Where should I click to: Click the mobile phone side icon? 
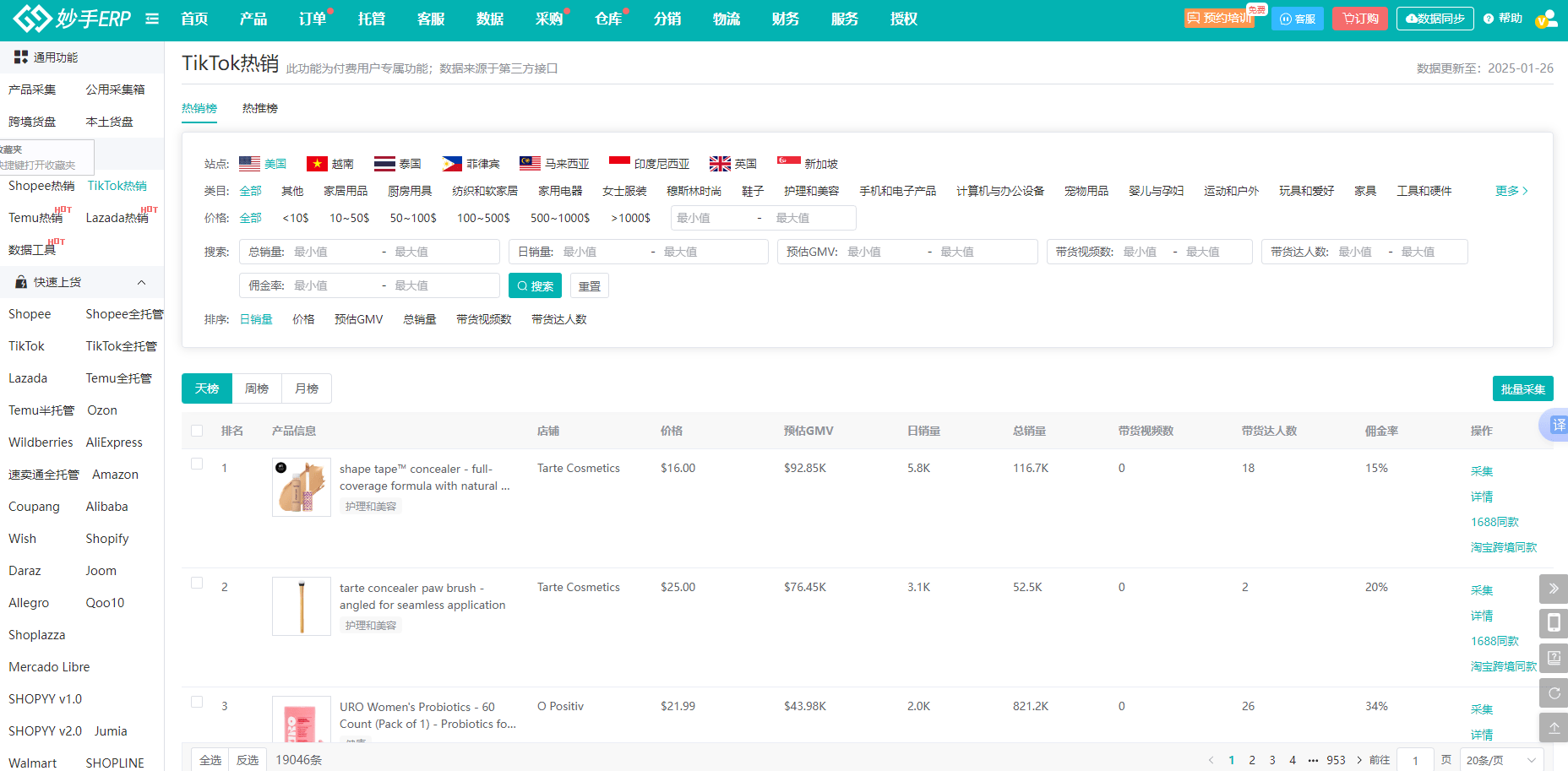[1554, 623]
